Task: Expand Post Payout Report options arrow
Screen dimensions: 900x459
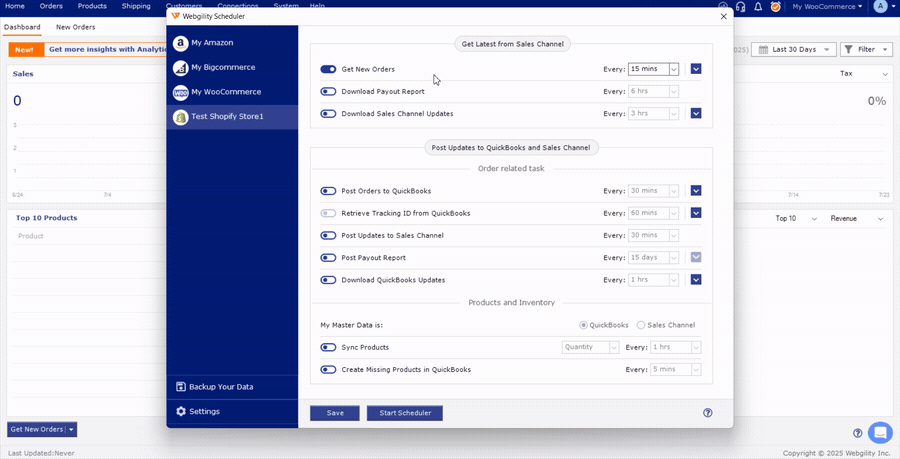Action: 696,258
